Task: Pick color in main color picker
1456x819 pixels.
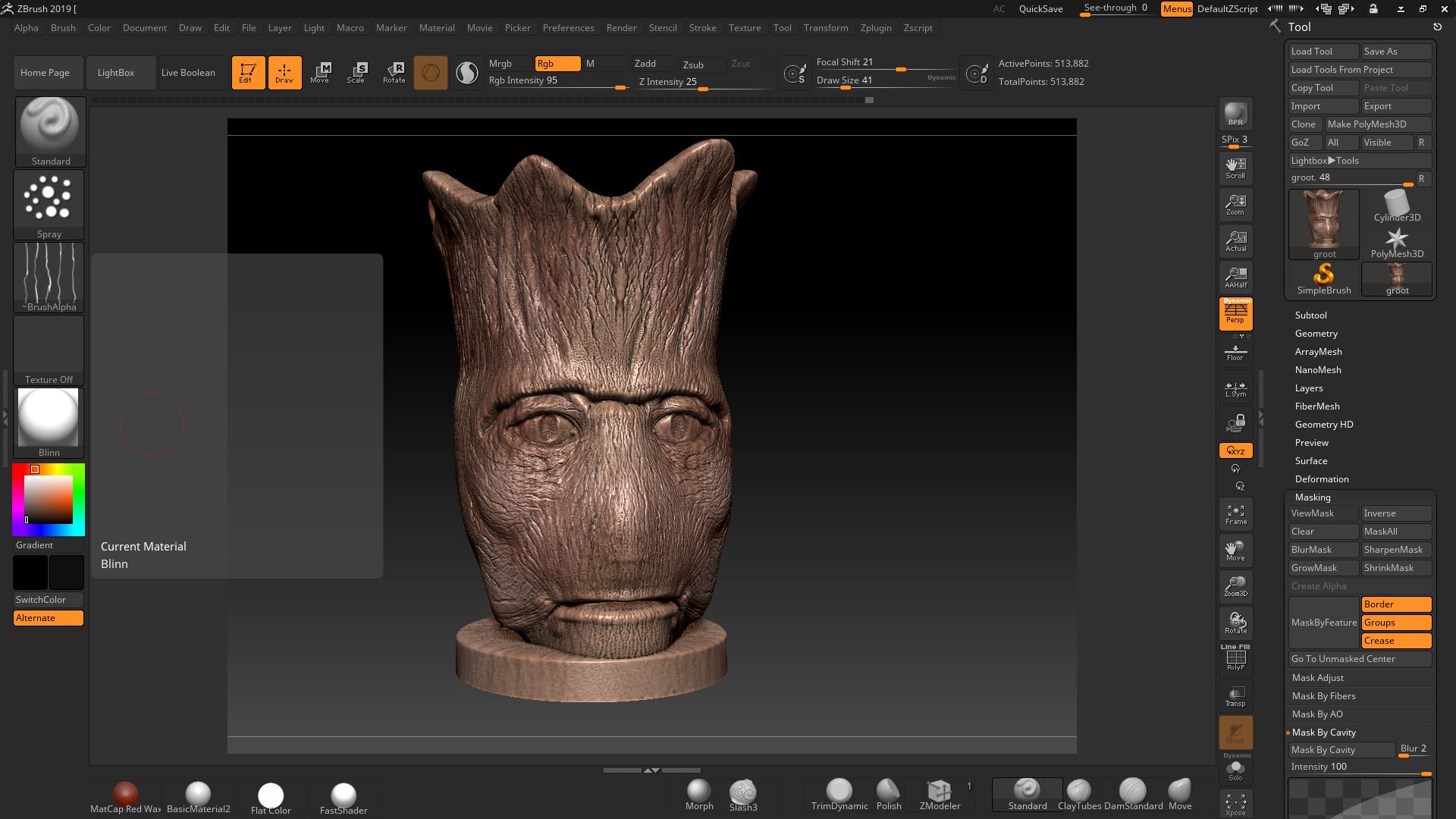Action: point(49,499)
